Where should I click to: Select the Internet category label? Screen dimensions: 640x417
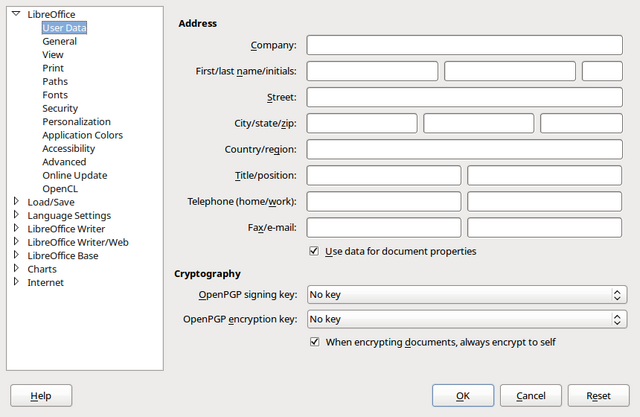coord(45,283)
